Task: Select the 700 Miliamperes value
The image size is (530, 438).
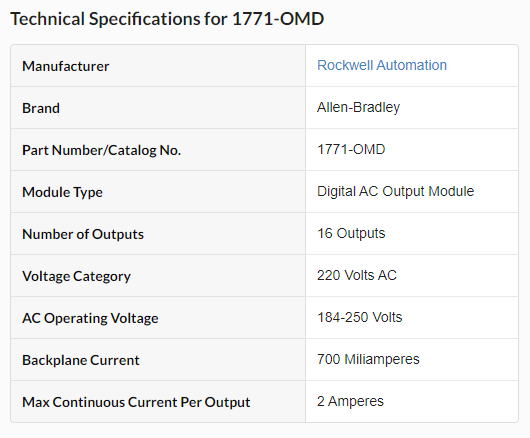Action: (x=368, y=359)
